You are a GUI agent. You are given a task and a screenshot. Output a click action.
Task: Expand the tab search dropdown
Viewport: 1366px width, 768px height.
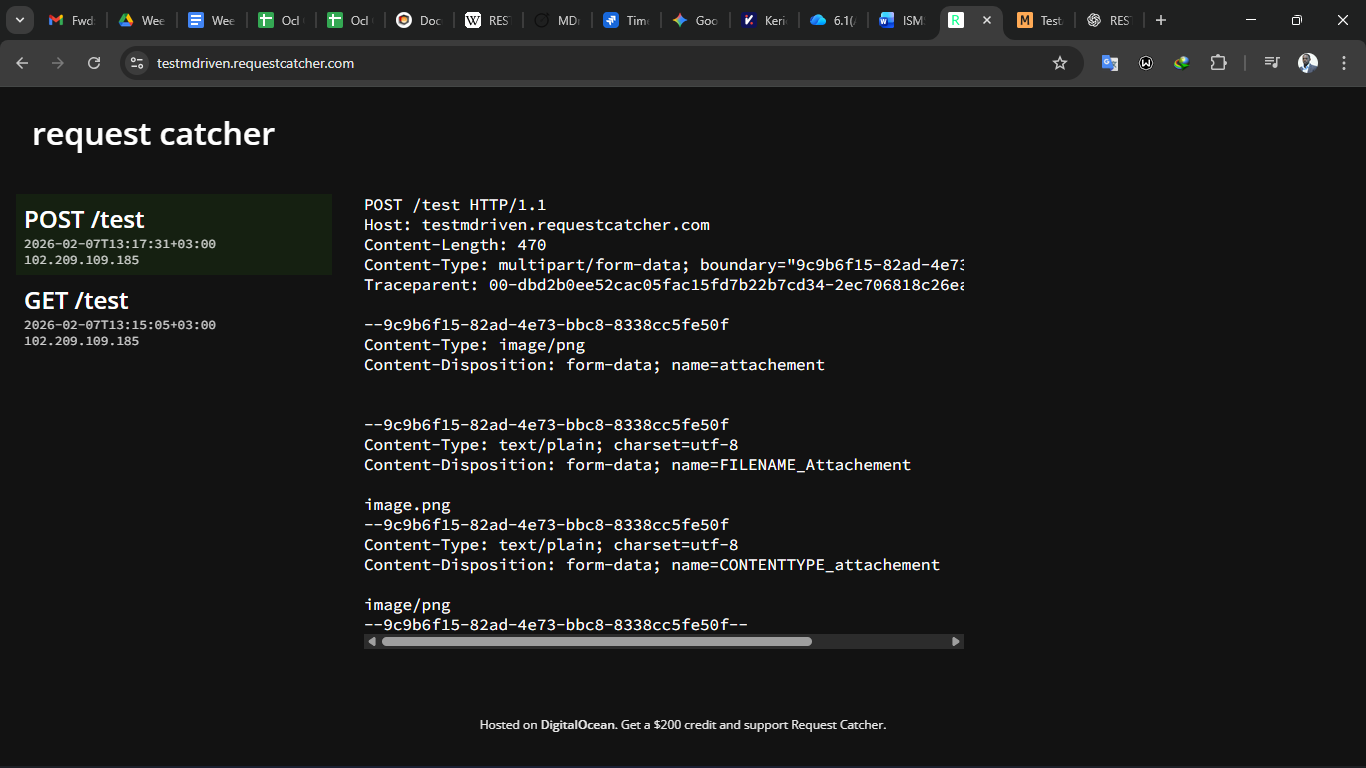19,20
